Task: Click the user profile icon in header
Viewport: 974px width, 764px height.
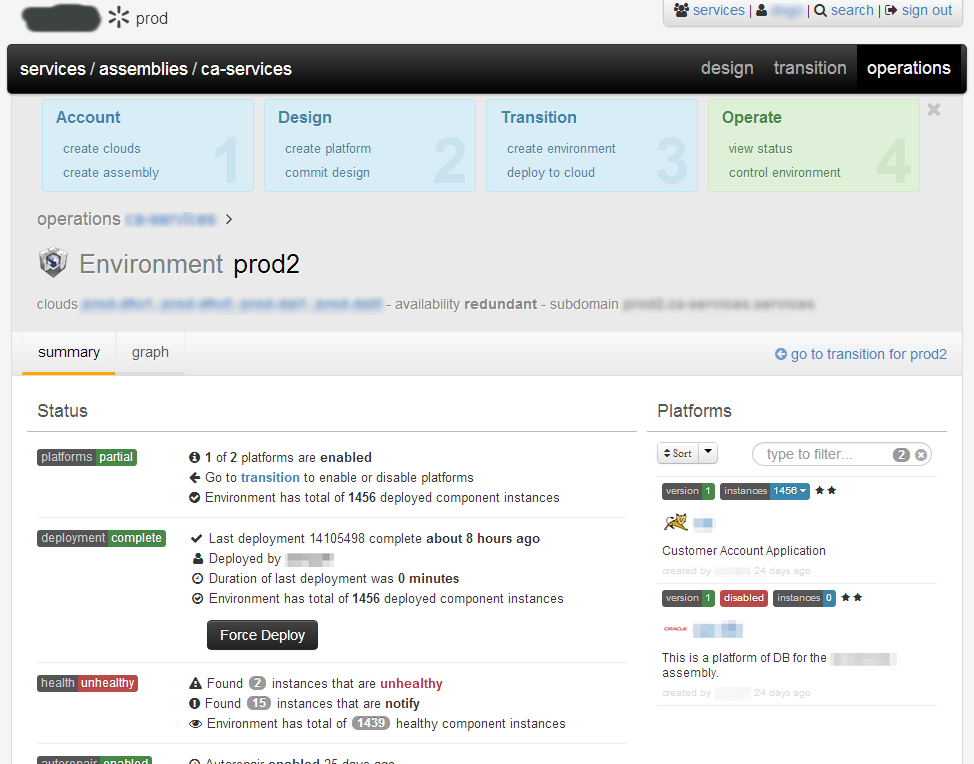Action: [x=762, y=10]
